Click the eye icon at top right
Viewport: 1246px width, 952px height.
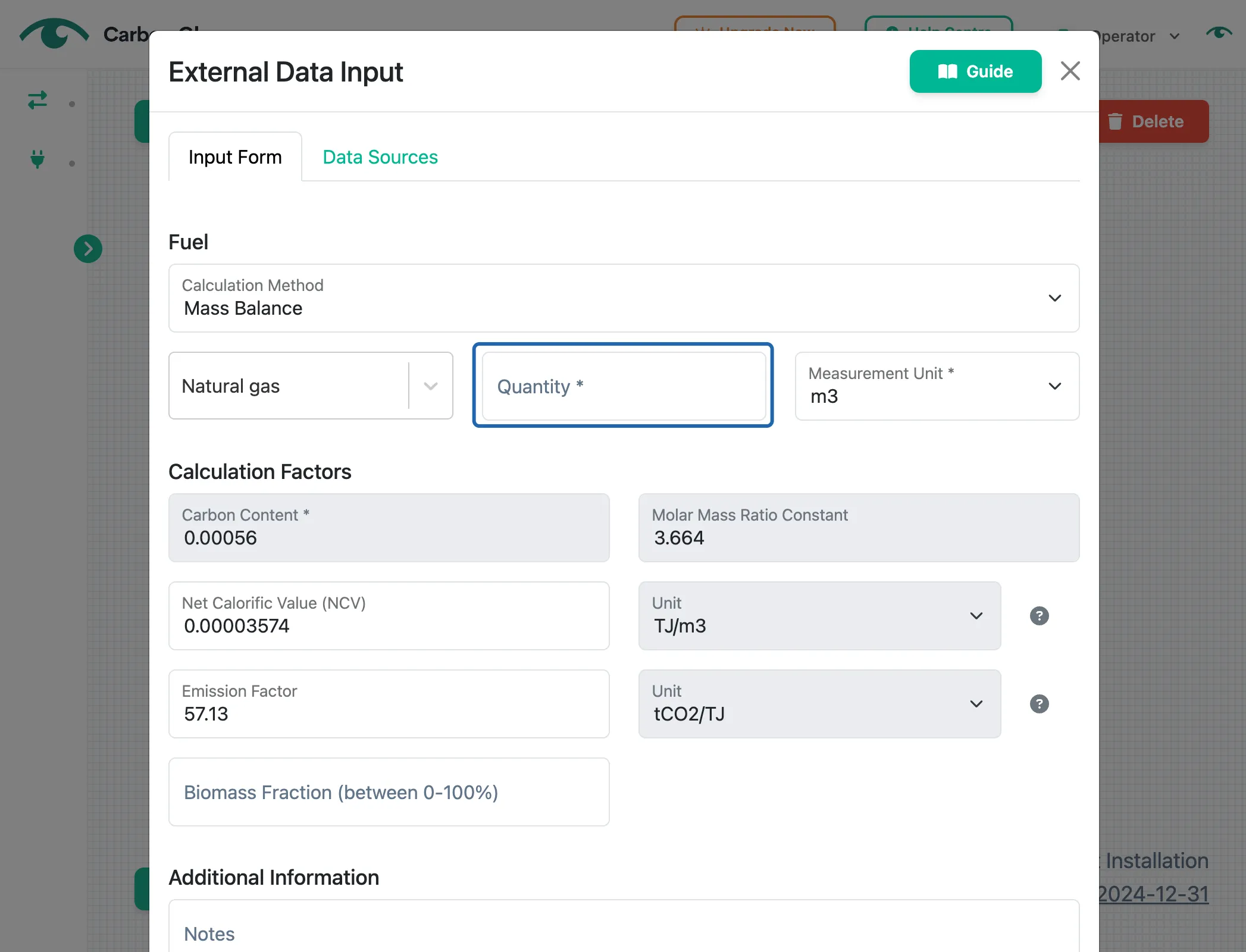(1218, 33)
